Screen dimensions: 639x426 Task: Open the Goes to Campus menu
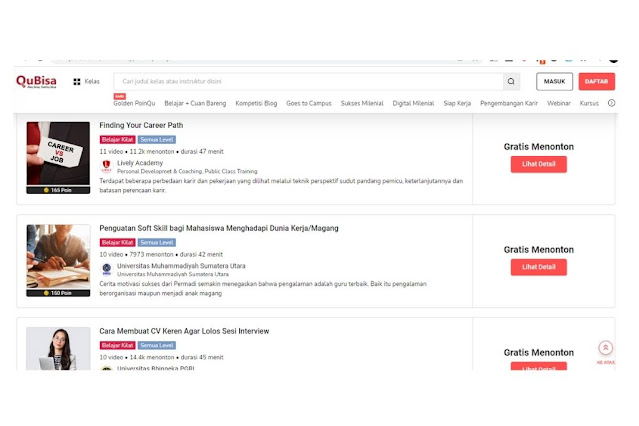pos(309,104)
